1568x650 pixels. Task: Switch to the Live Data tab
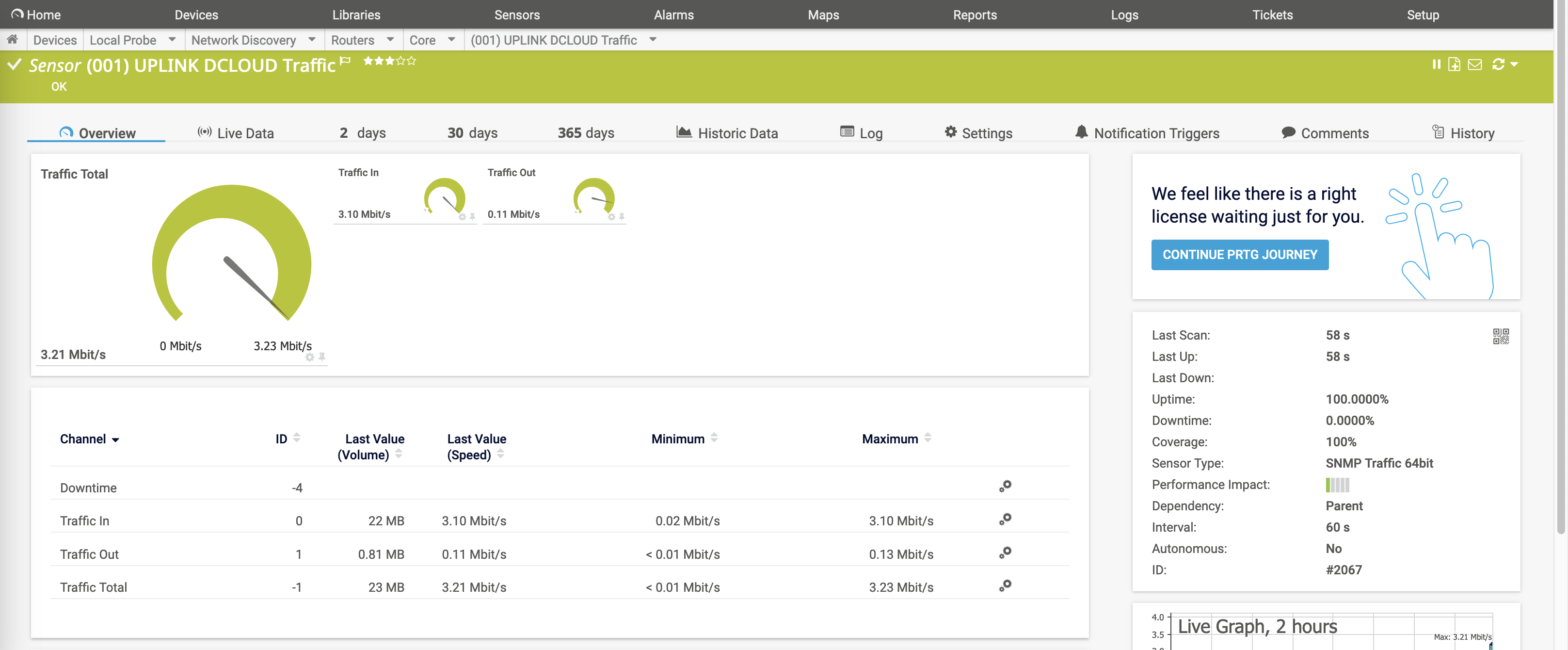[x=236, y=133]
